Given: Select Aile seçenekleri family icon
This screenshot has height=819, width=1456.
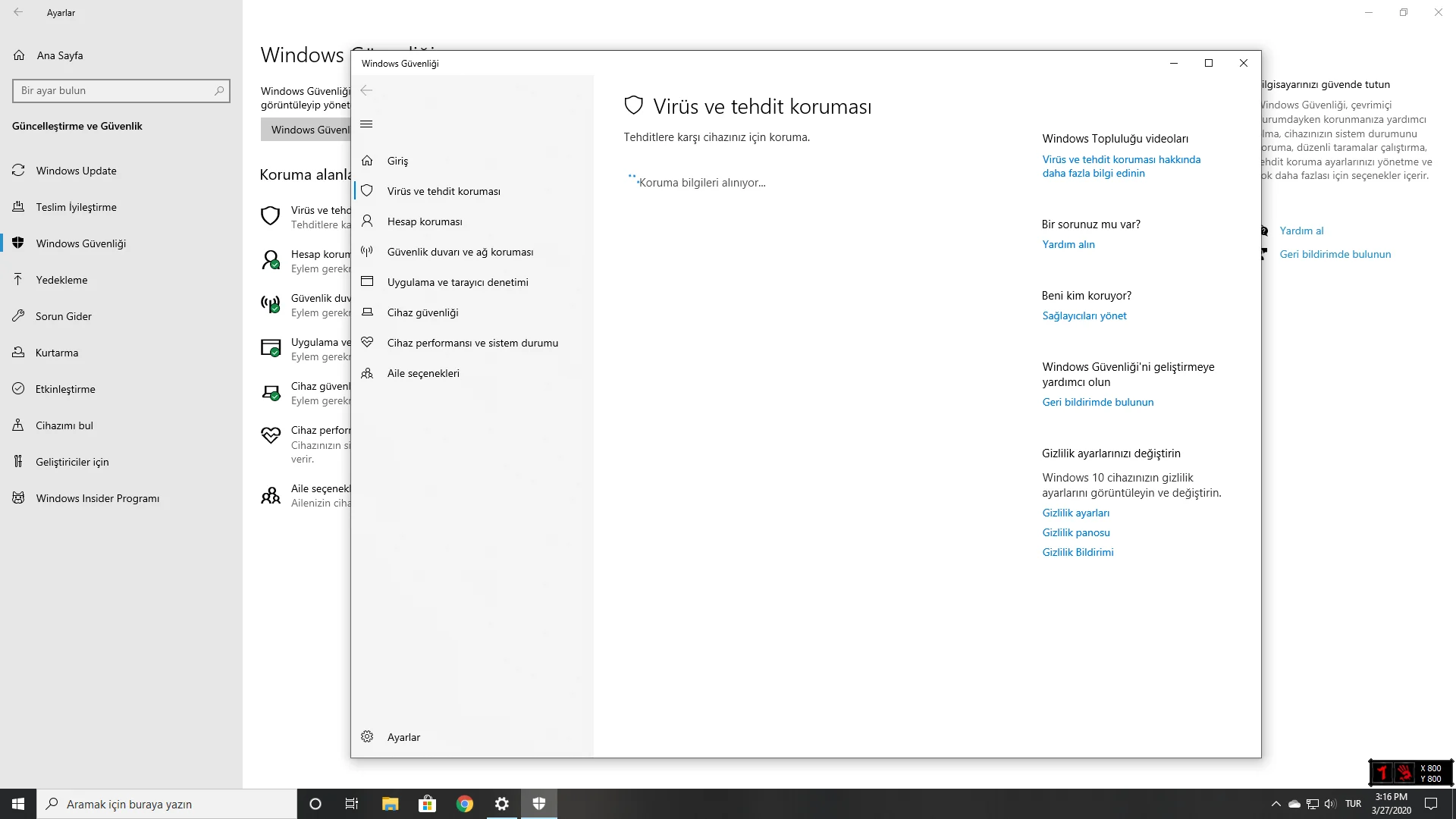Looking at the screenshot, I should click(367, 373).
